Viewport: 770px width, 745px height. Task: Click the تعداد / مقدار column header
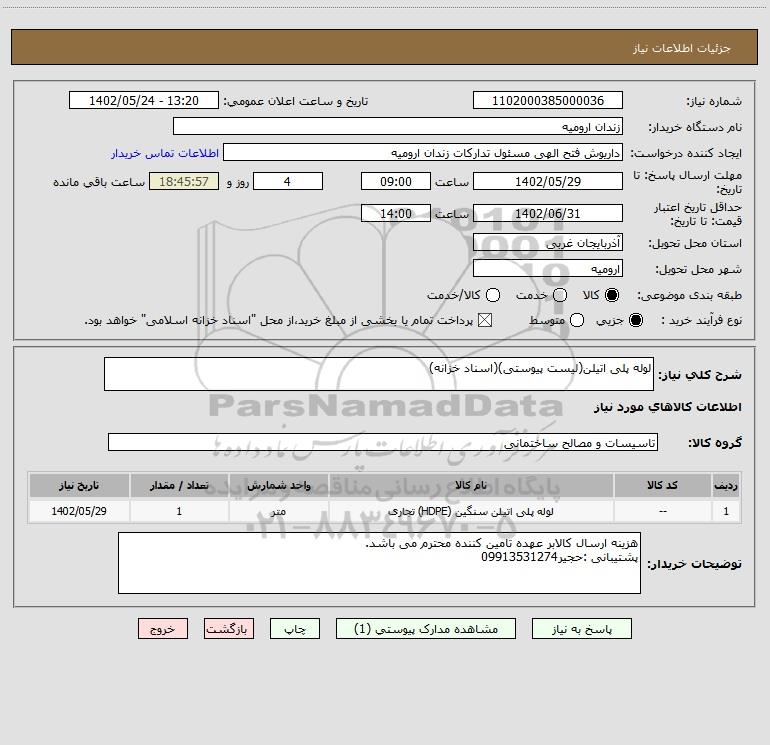click(x=179, y=485)
